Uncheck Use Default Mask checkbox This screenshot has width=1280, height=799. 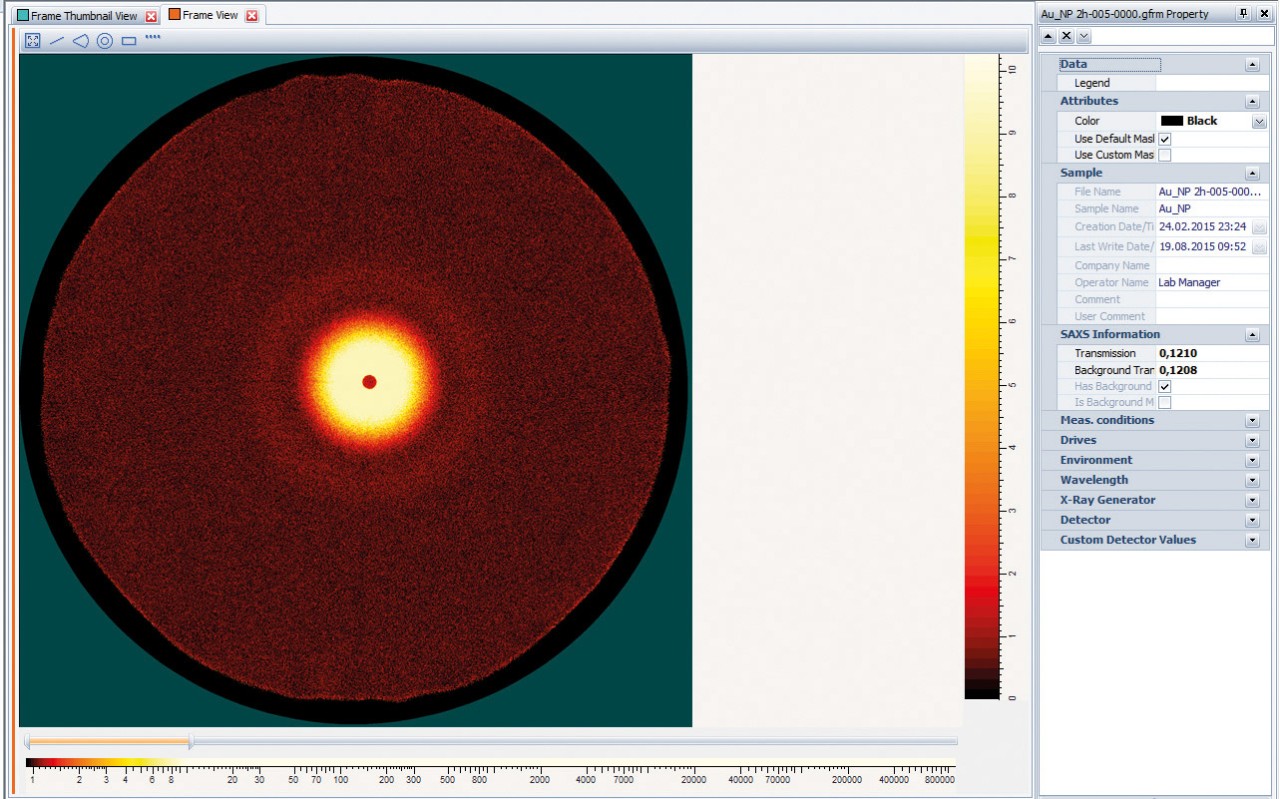pos(1164,139)
